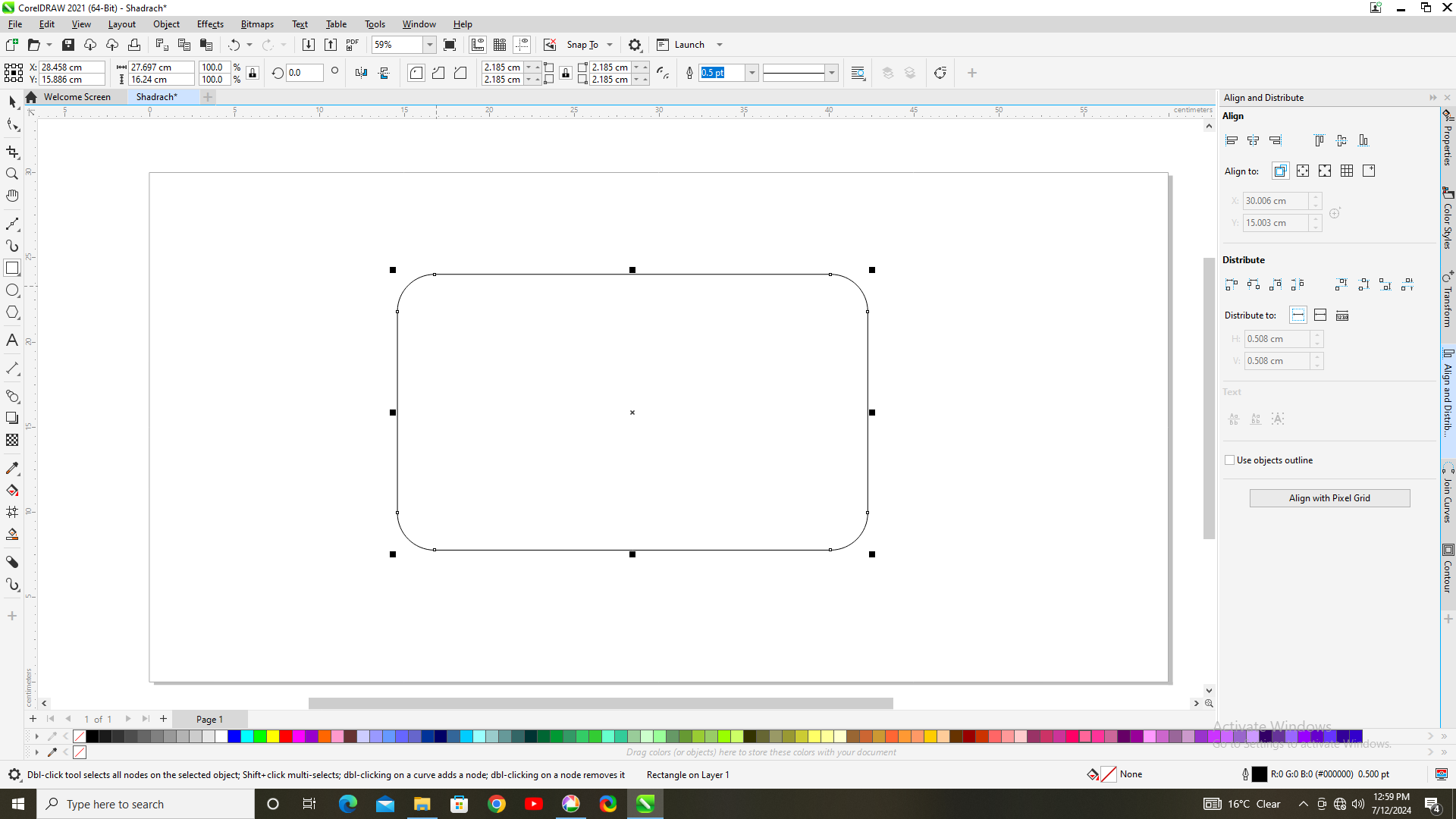
Task: Click the black color swatch in palette
Action: pyautogui.click(x=93, y=736)
